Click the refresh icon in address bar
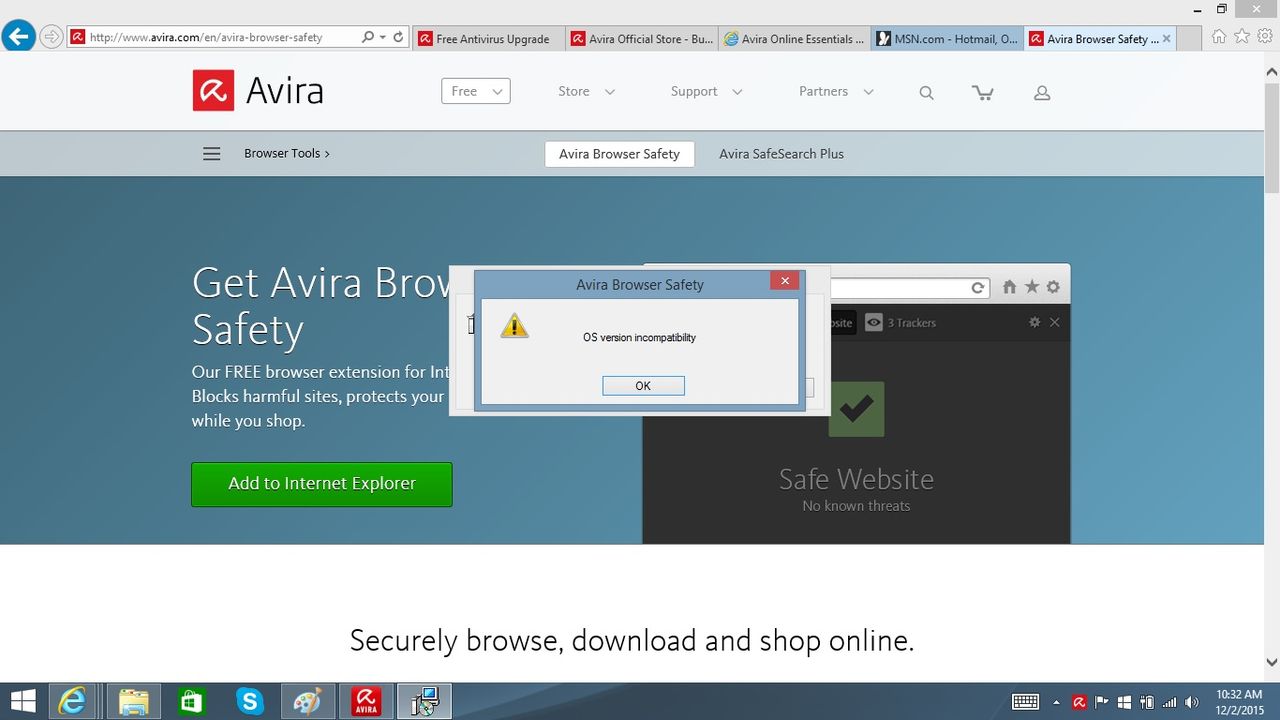This screenshot has width=1280, height=720. (x=398, y=37)
